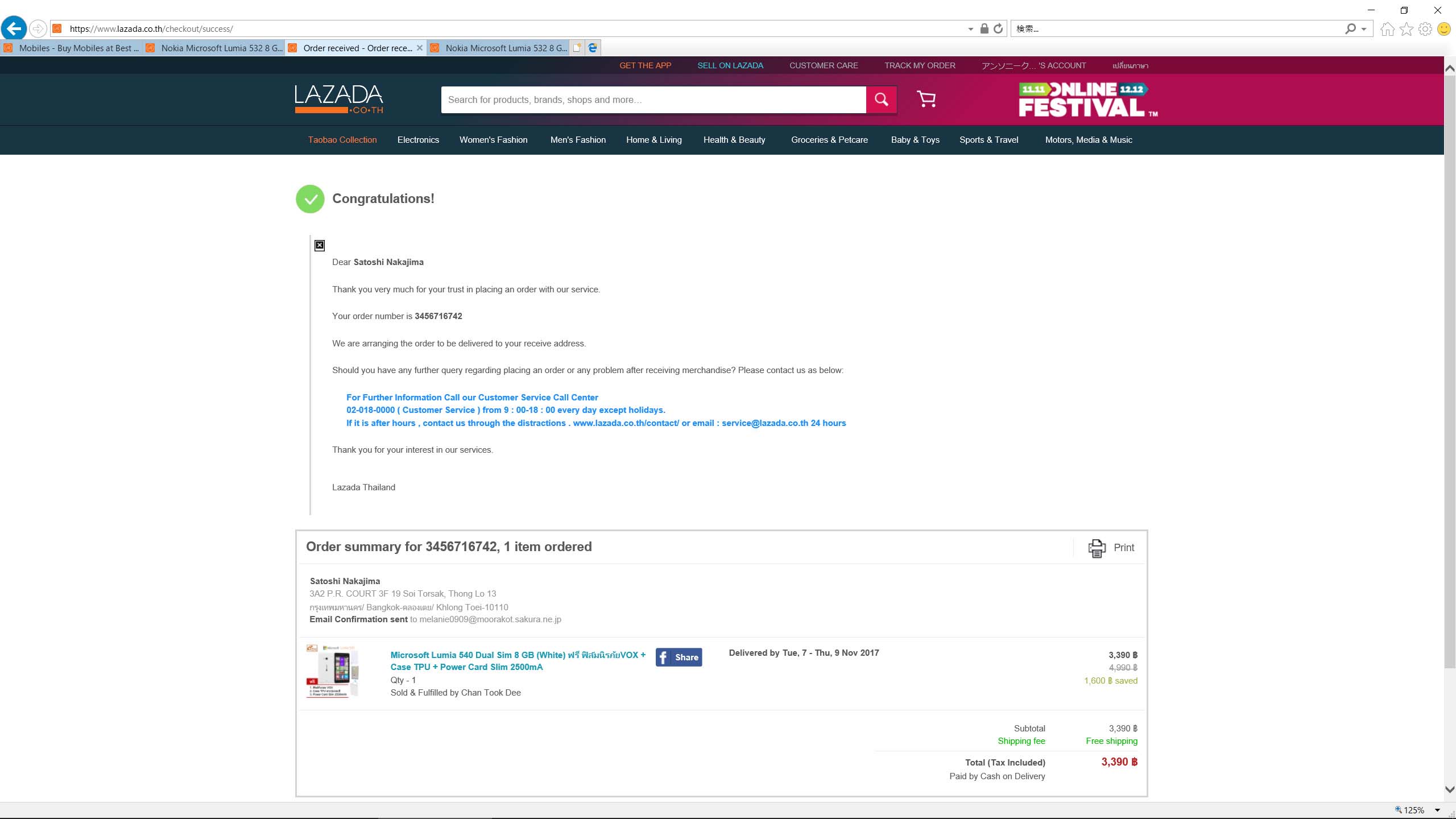Click the browser back arrow button

point(14,28)
